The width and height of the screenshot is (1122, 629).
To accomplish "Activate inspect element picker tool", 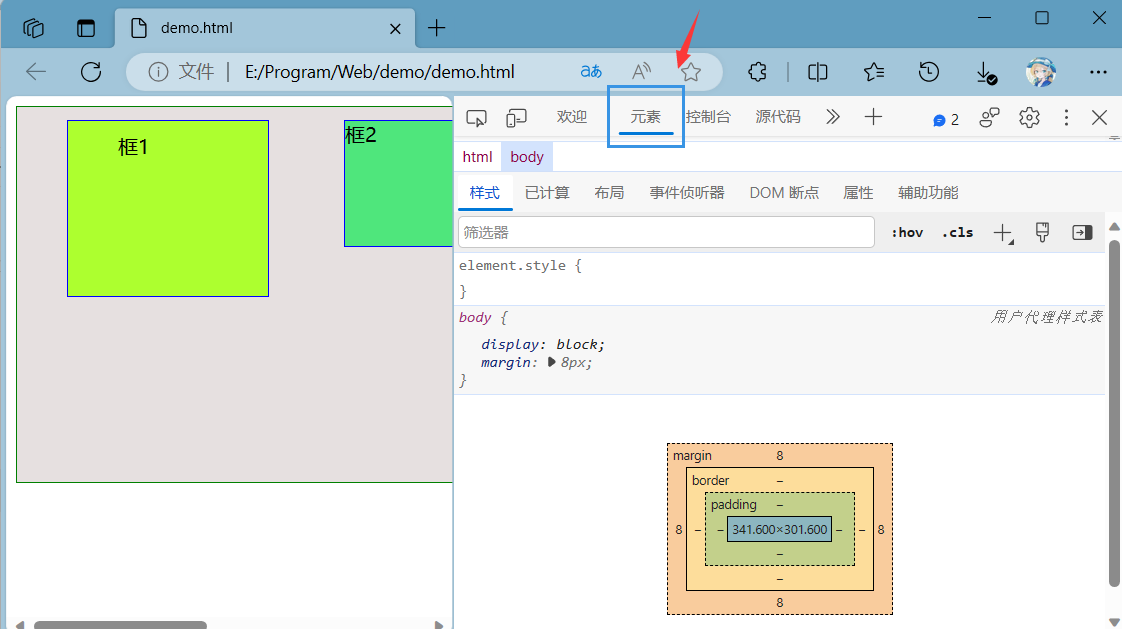I will (x=476, y=117).
